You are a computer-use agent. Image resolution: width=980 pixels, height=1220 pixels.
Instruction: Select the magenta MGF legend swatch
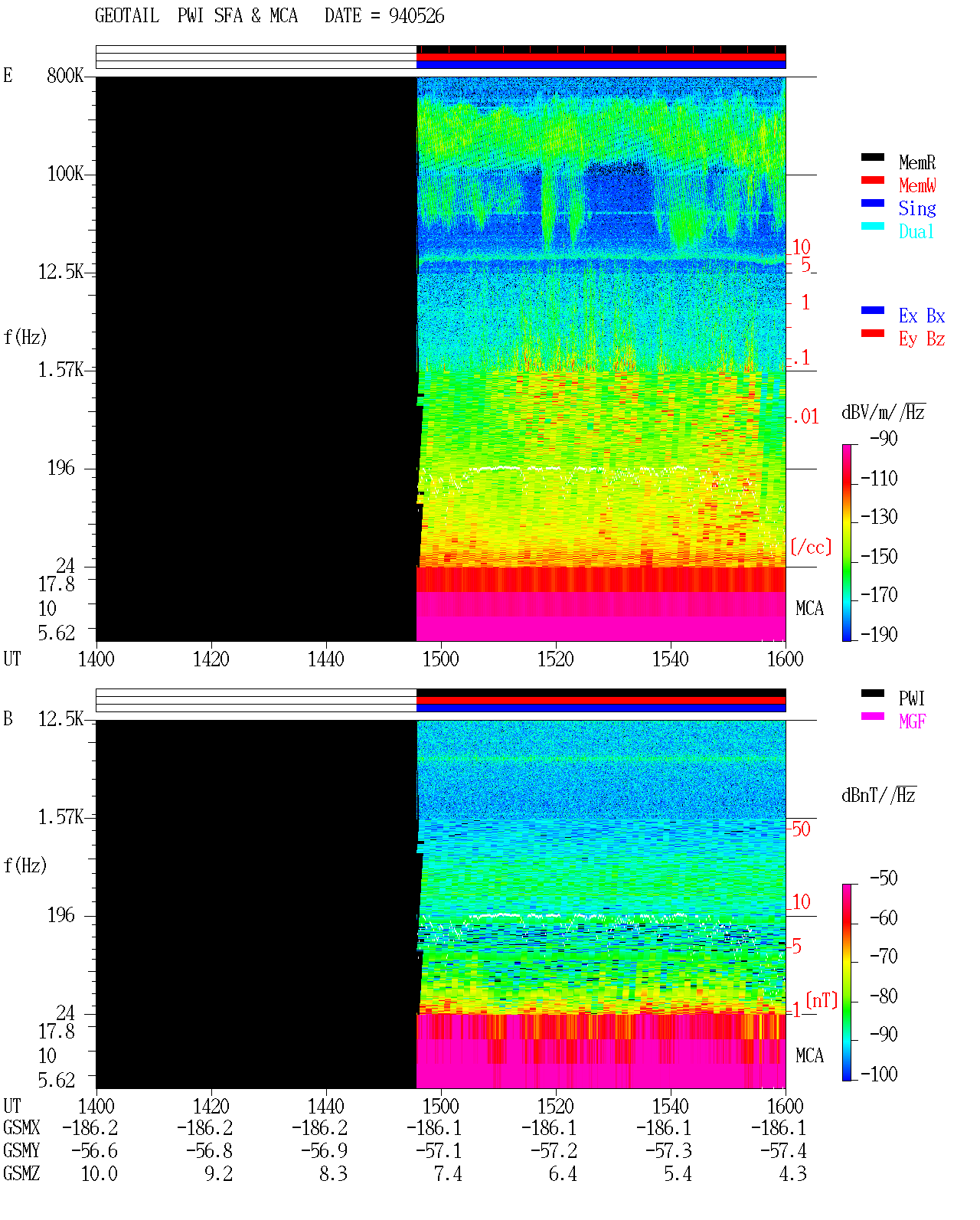(x=873, y=717)
